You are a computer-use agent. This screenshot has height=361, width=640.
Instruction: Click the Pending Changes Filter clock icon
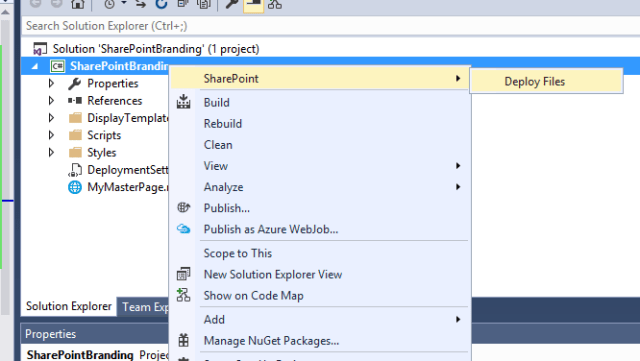[x=109, y=4]
